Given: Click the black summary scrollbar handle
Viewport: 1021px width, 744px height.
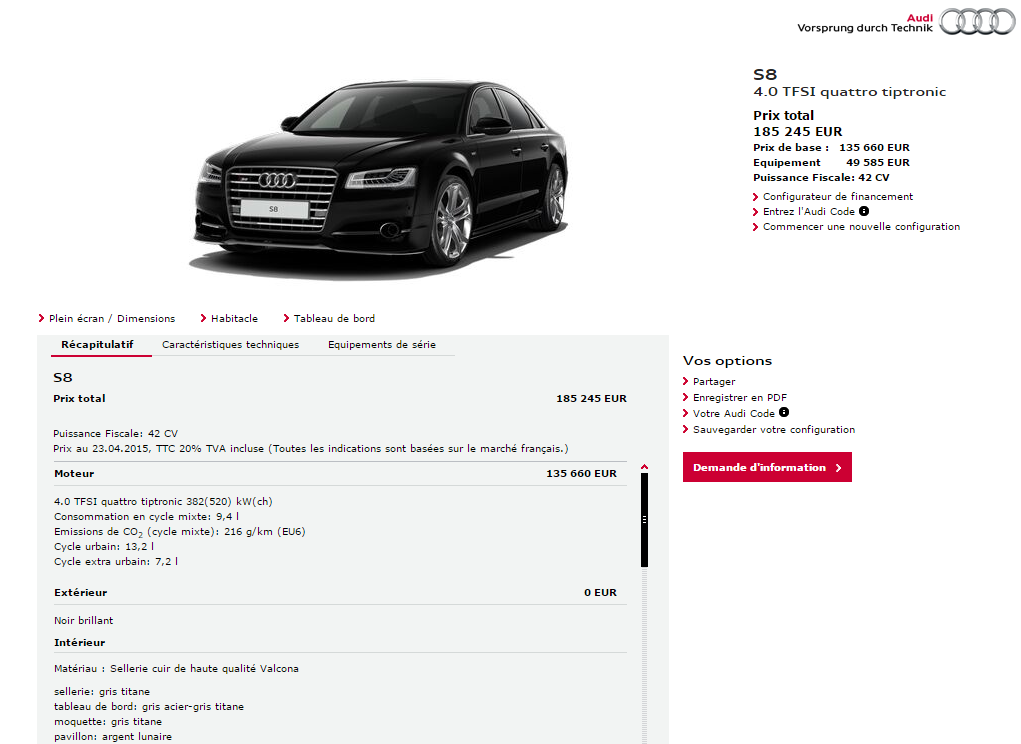Looking at the screenshot, I should [645, 519].
